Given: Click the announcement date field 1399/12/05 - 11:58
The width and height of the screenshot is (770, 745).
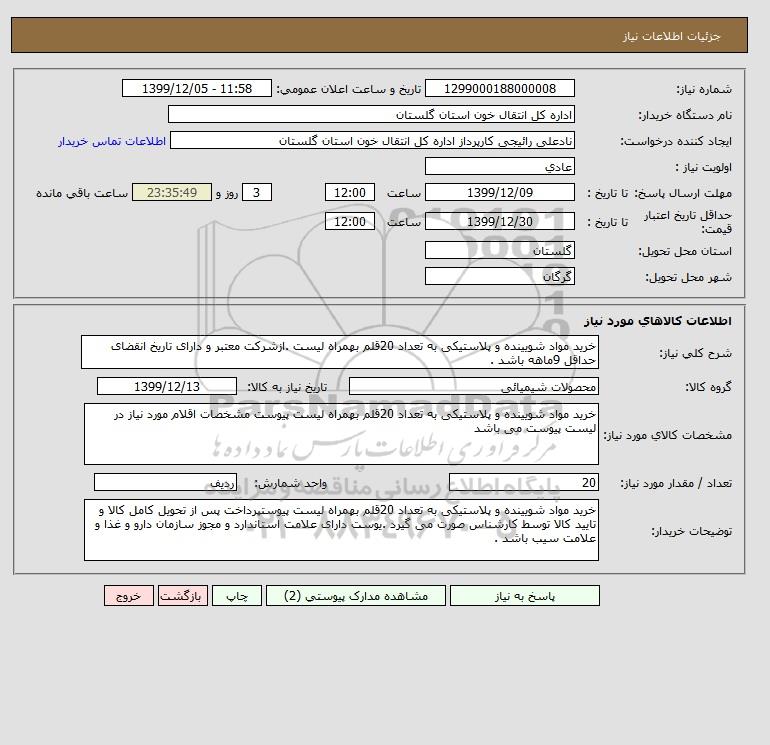Looking at the screenshot, I should click(196, 88).
